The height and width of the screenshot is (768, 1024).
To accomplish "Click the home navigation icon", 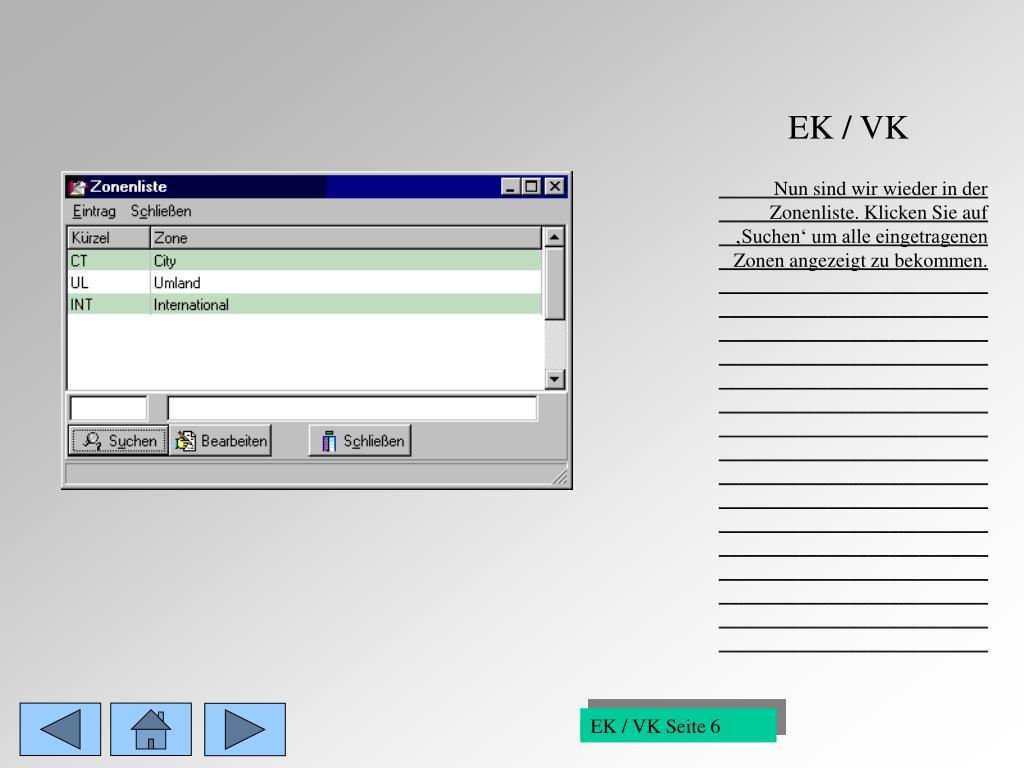I will click(x=151, y=729).
